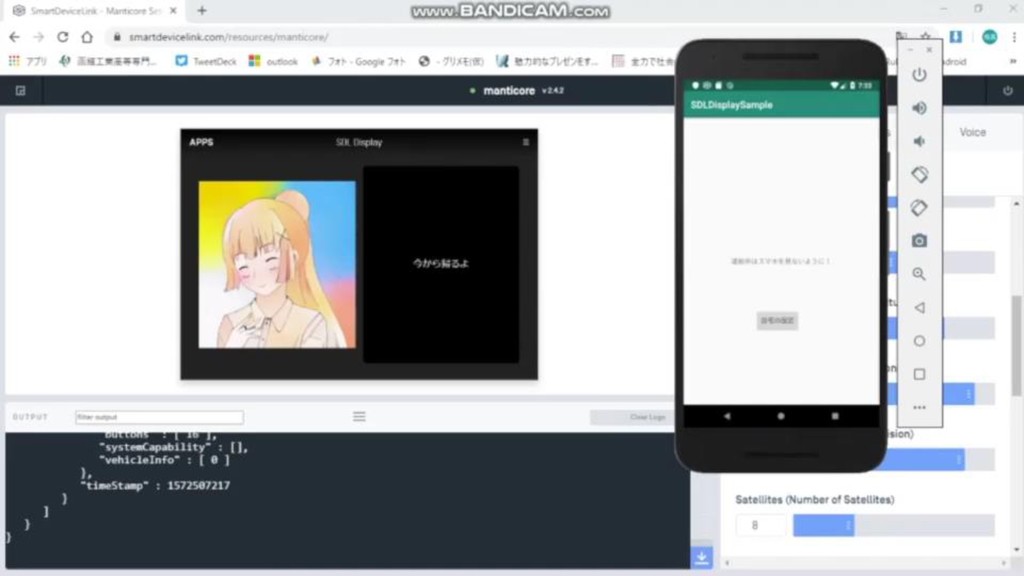This screenshot has height=576, width=1024.
Task: Click the black text panel in SDL display
Action: coord(441,264)
